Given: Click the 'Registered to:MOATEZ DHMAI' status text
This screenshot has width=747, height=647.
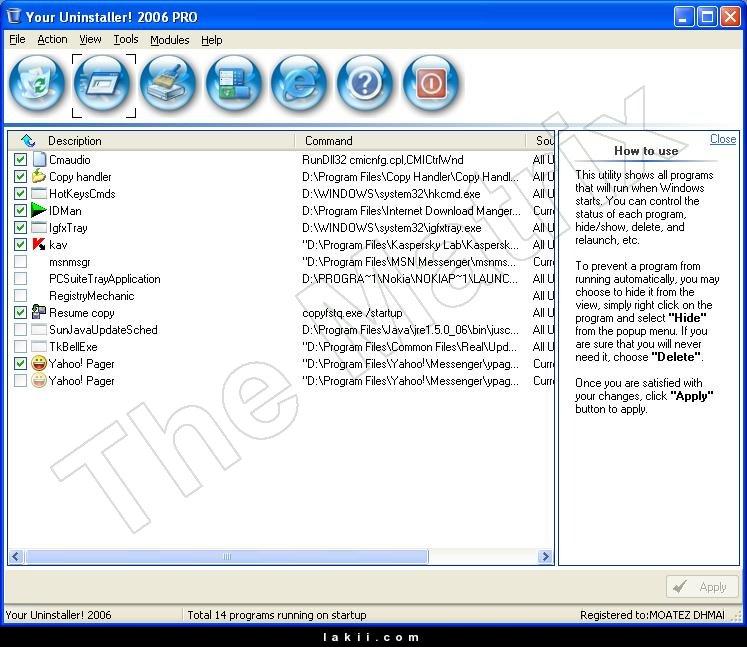Looking at the screenshot, I should [x=652, y=615].
